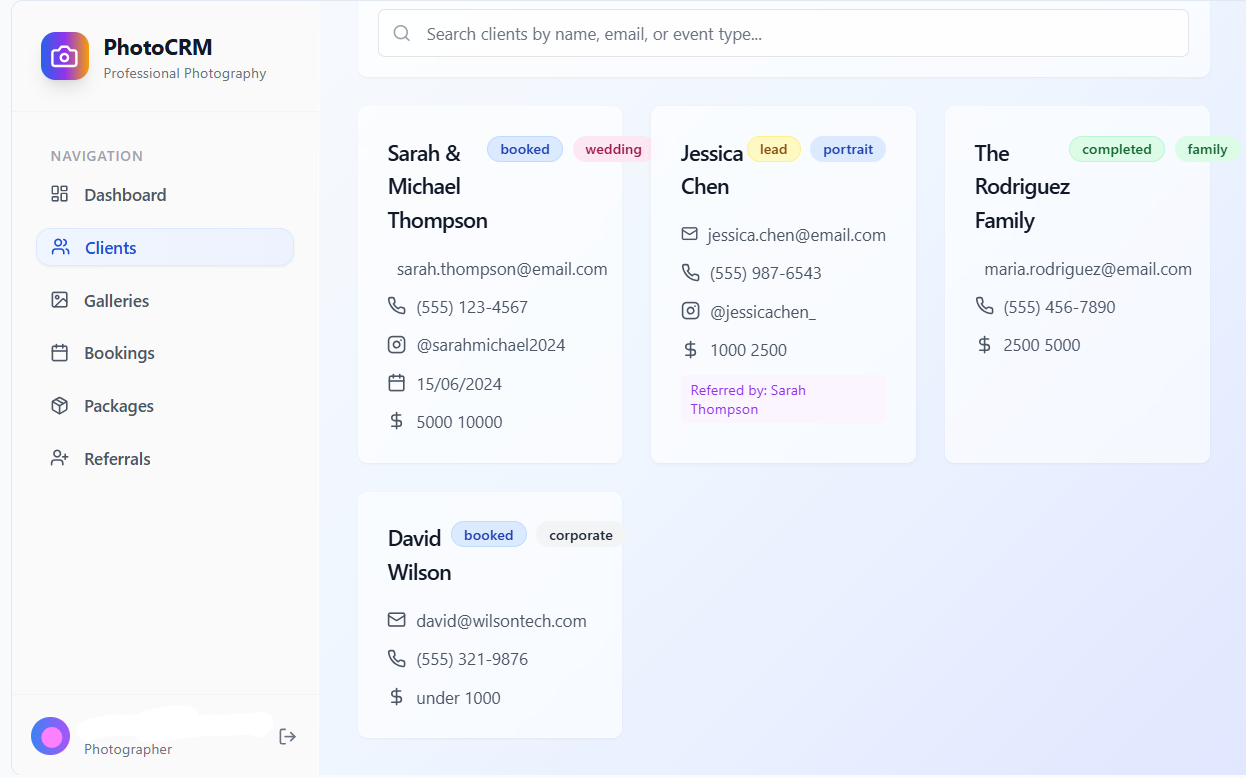Screen dimensions: 1246x778
Task: Go to the Galleries section
Action: point(116,300)
